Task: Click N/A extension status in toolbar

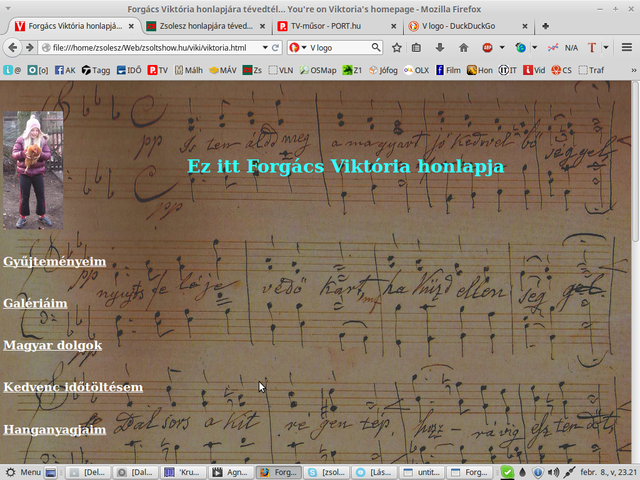Action: [571, 48]
